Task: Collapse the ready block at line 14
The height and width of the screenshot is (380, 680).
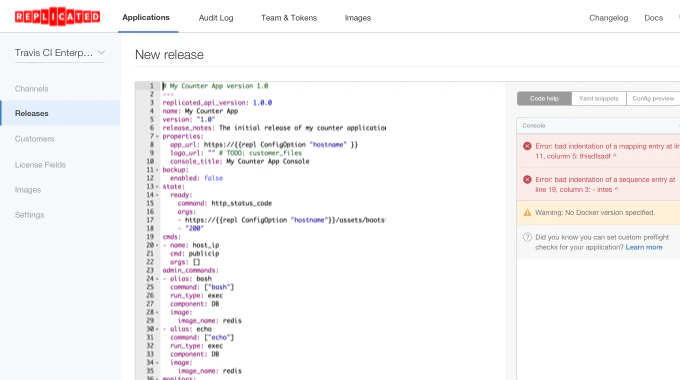Action: click(157, 195)
